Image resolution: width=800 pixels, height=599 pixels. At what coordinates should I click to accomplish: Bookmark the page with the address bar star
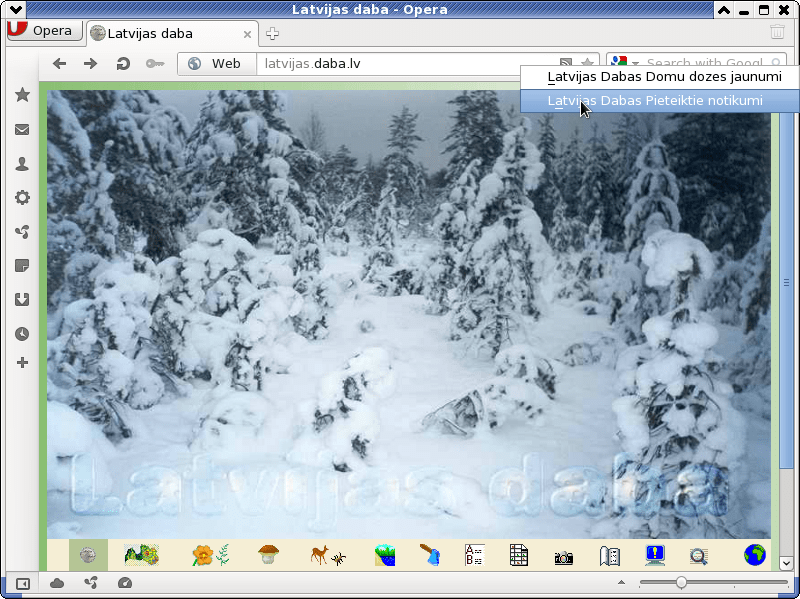pos(587,62)
